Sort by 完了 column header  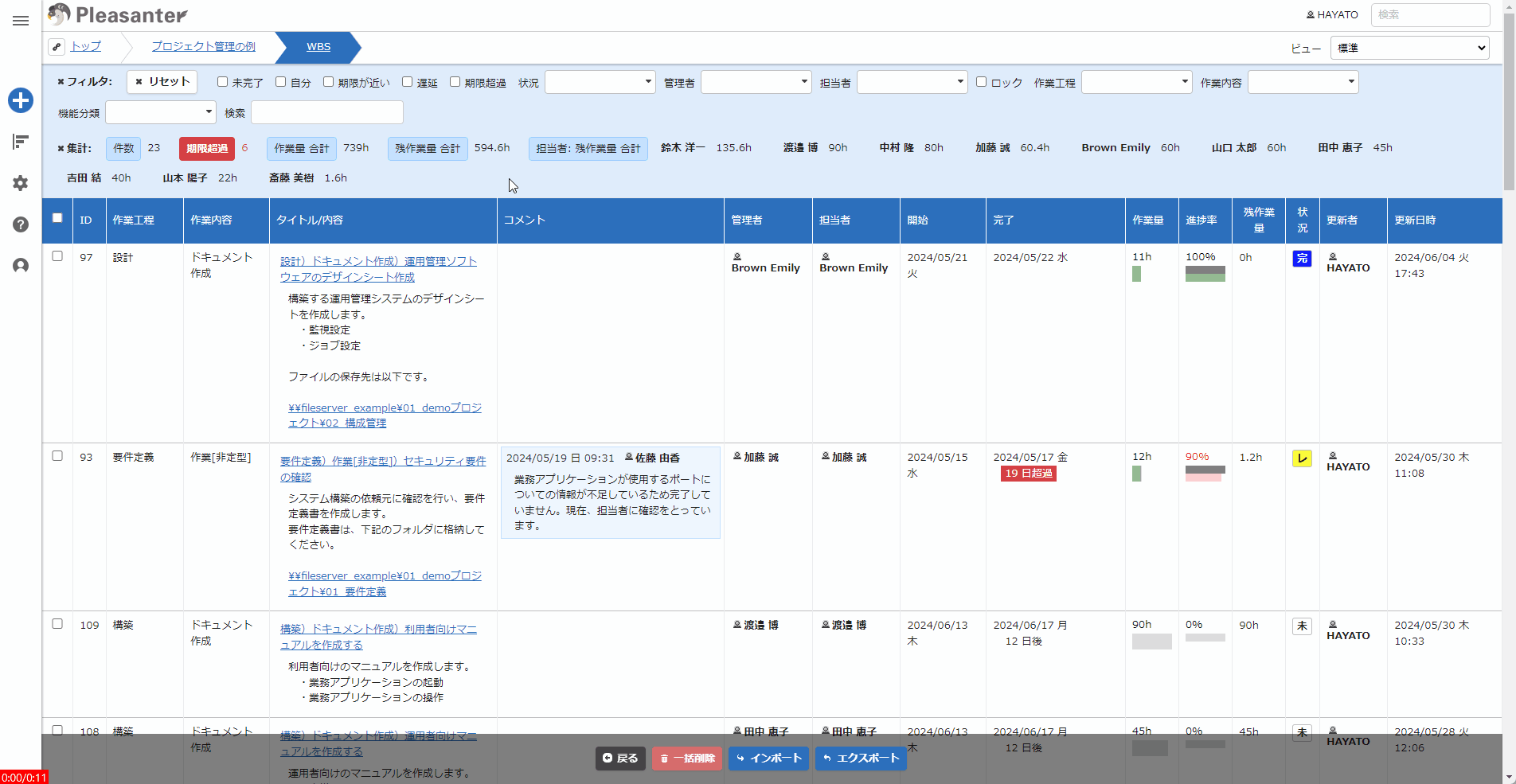[1055, 220]
